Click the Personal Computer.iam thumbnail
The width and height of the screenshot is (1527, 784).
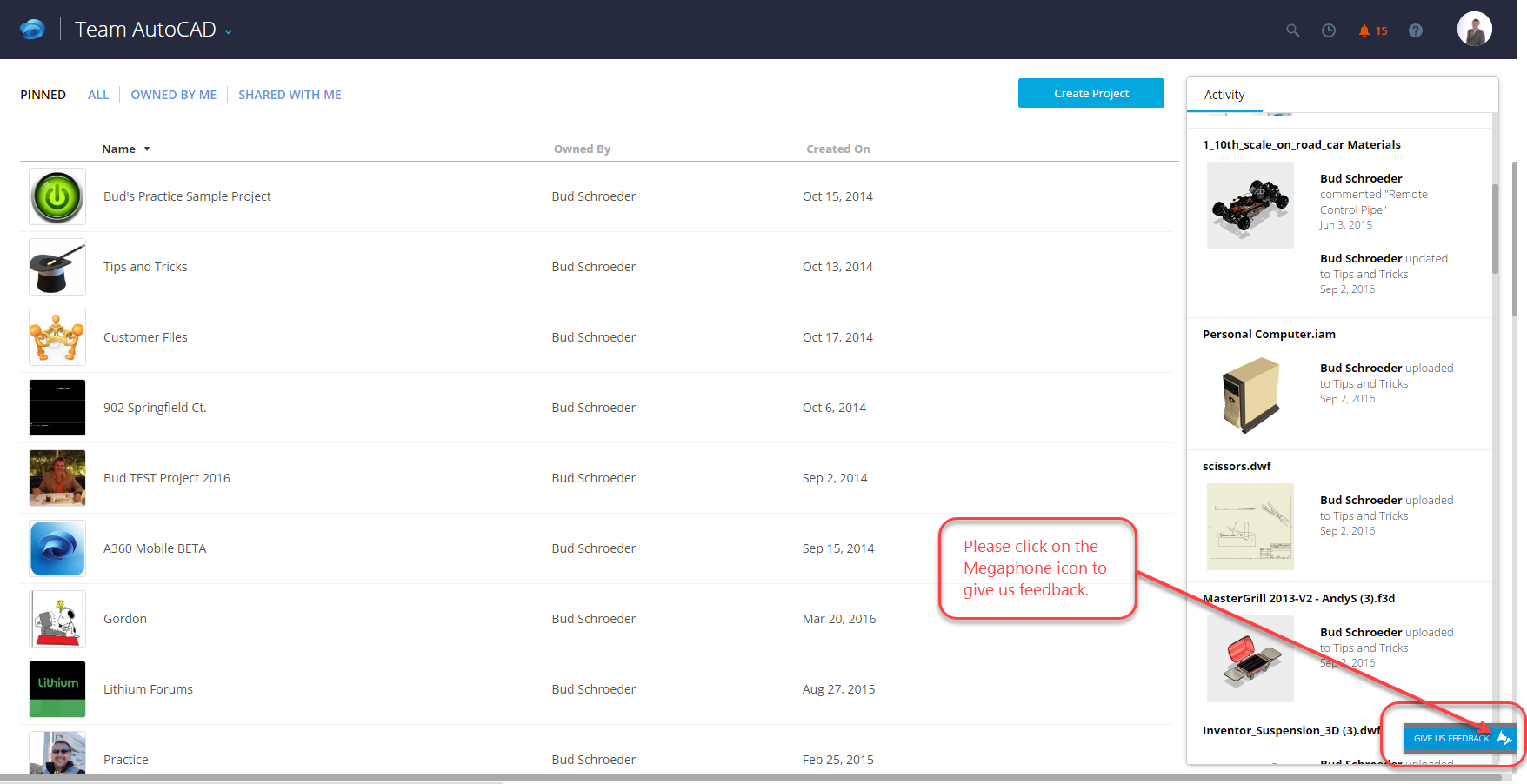click(x=1250, y=394)
